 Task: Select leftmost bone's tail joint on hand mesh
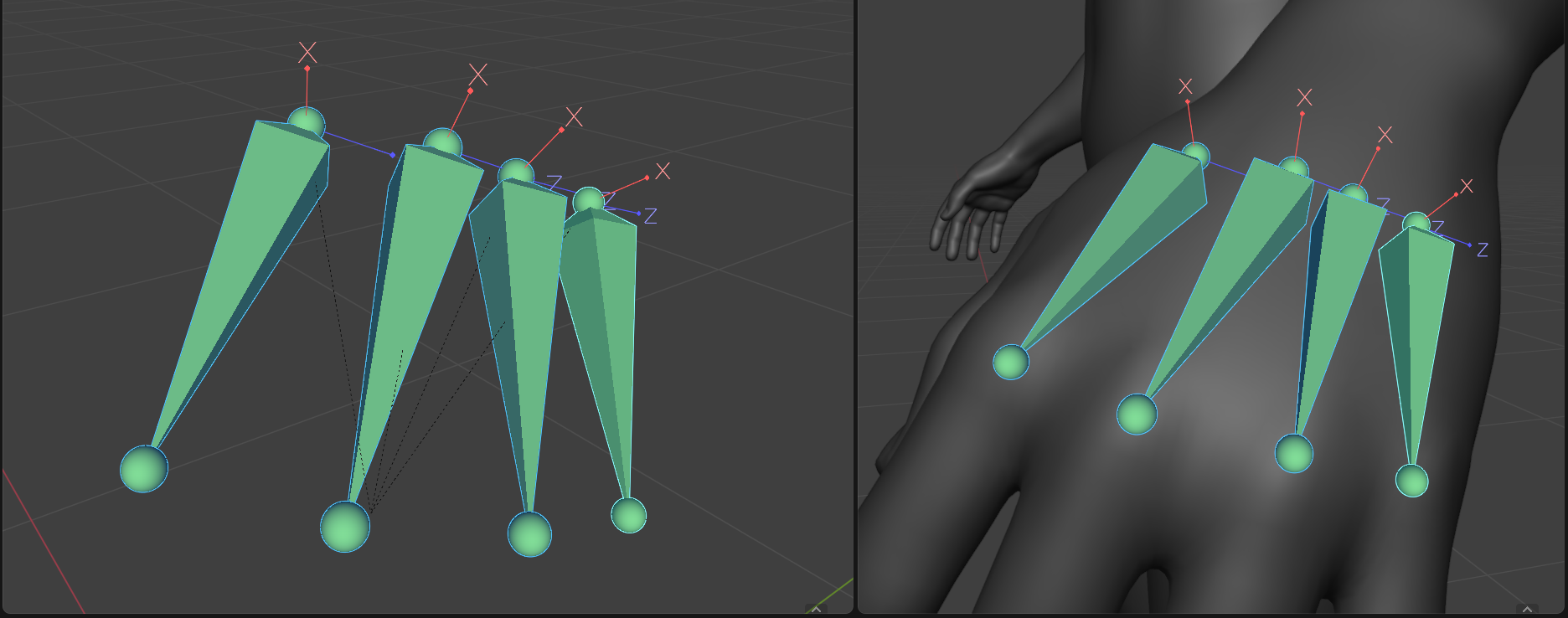click(1011, 362)
